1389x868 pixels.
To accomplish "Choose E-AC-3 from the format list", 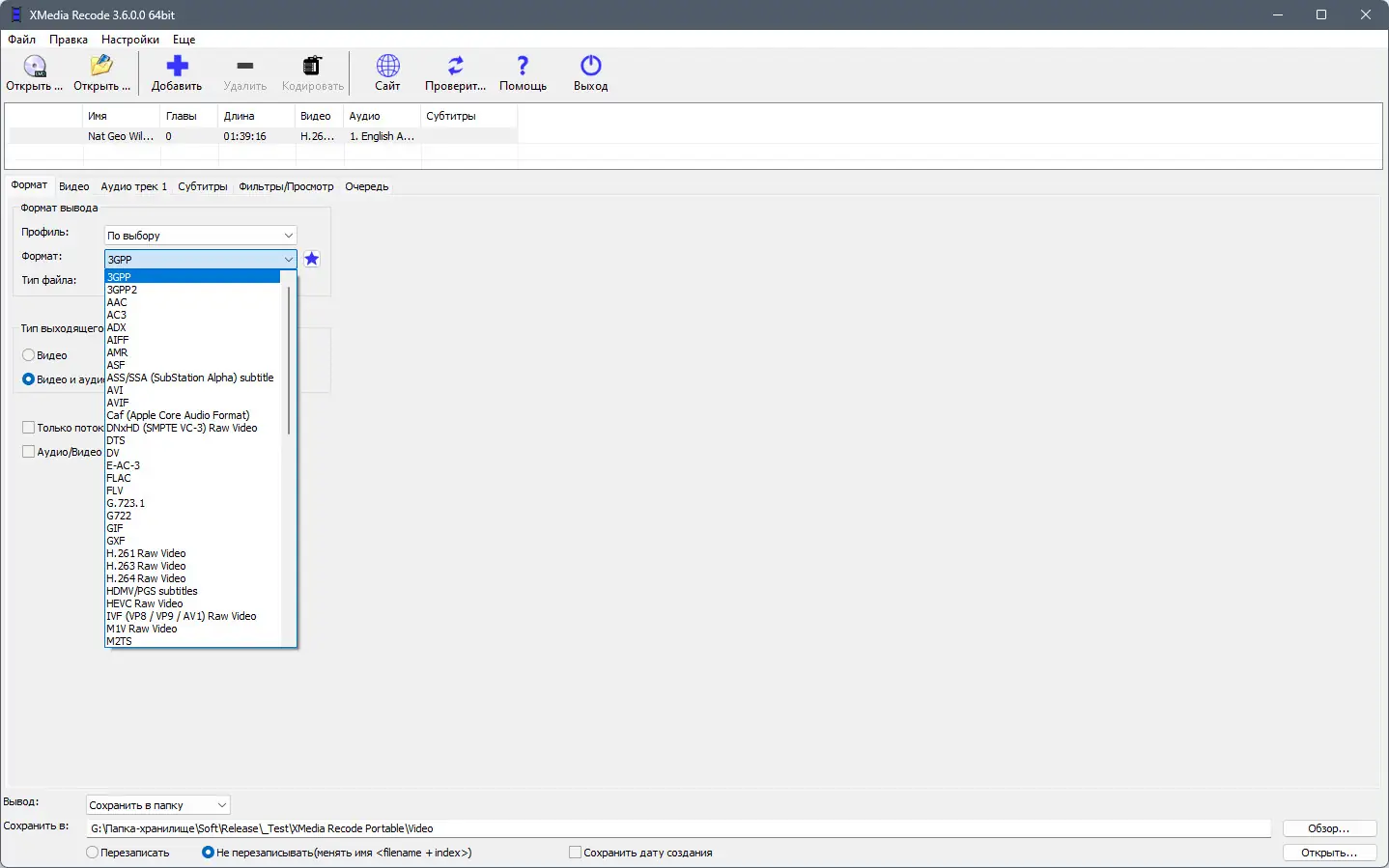I will [192, 465].
